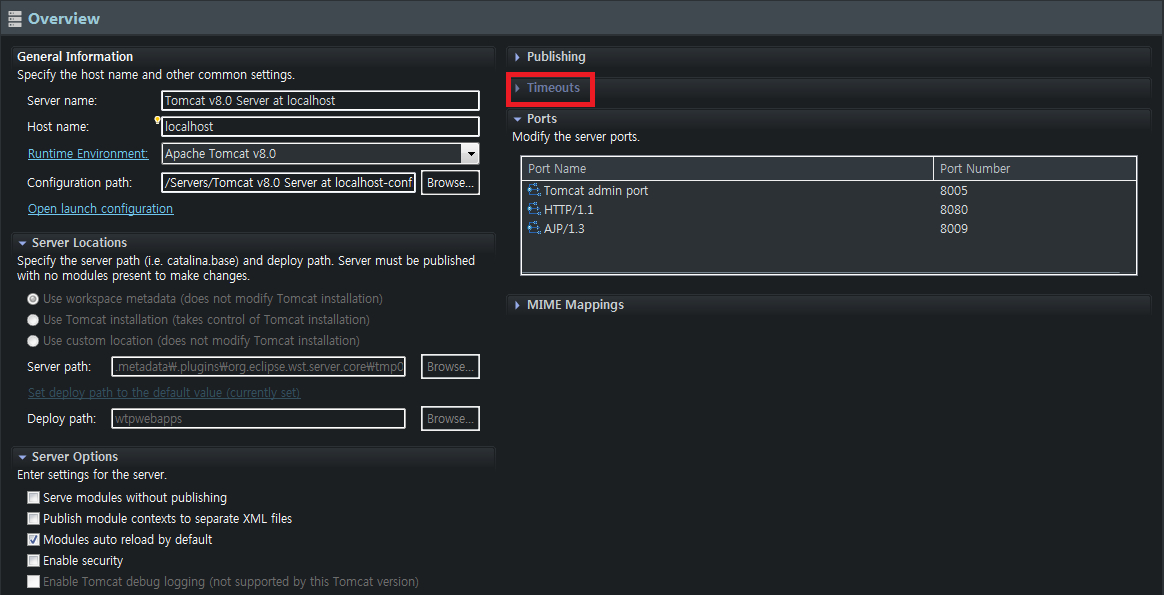Screen dimensions: 1164x595
Task: Click the Configuration path input field
Action: click(x=289, y=183)
